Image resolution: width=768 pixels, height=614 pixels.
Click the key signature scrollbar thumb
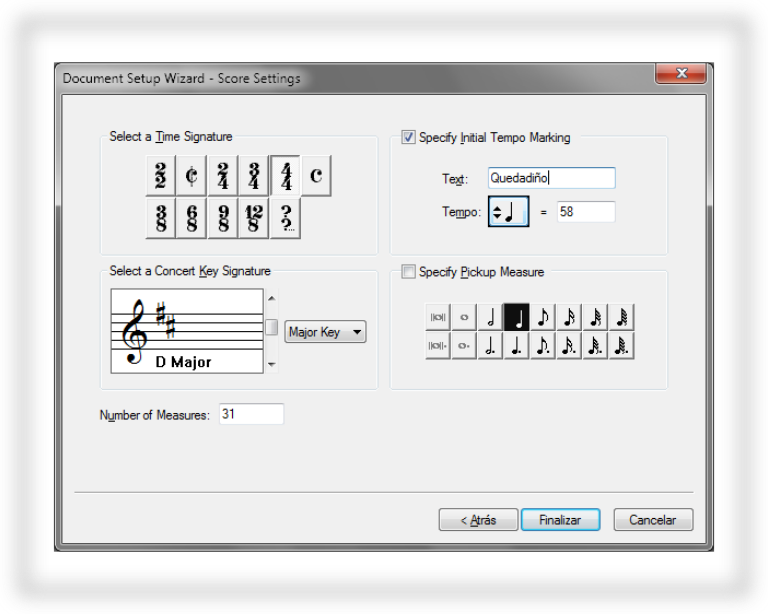tap(271, 327)
